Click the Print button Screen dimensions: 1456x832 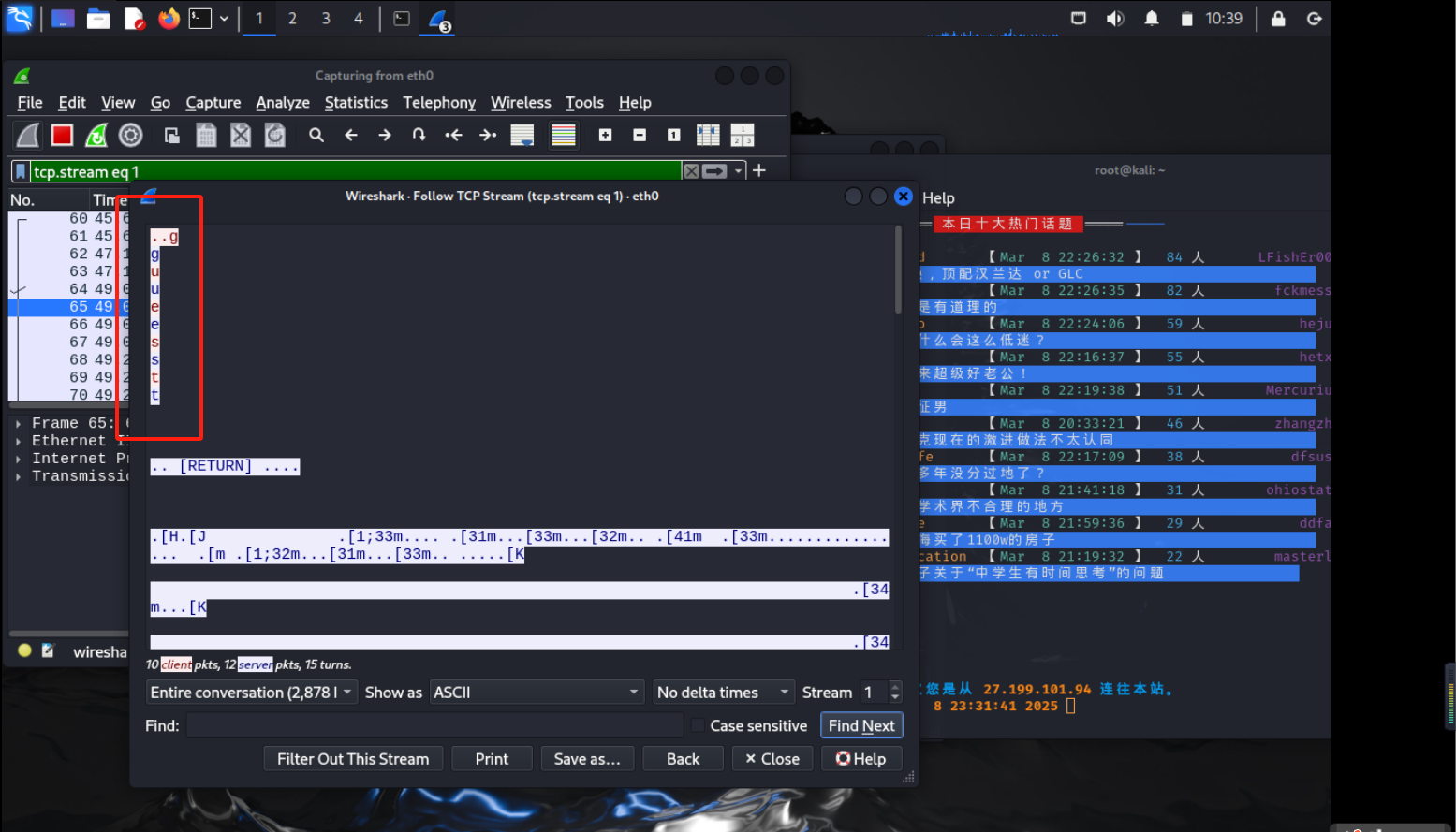click(x=492, y=759)
